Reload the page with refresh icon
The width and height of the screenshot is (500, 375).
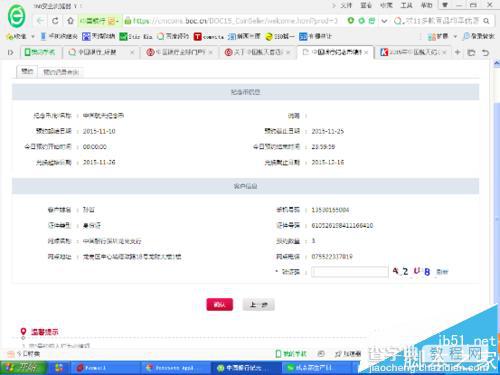click(55, 21)
